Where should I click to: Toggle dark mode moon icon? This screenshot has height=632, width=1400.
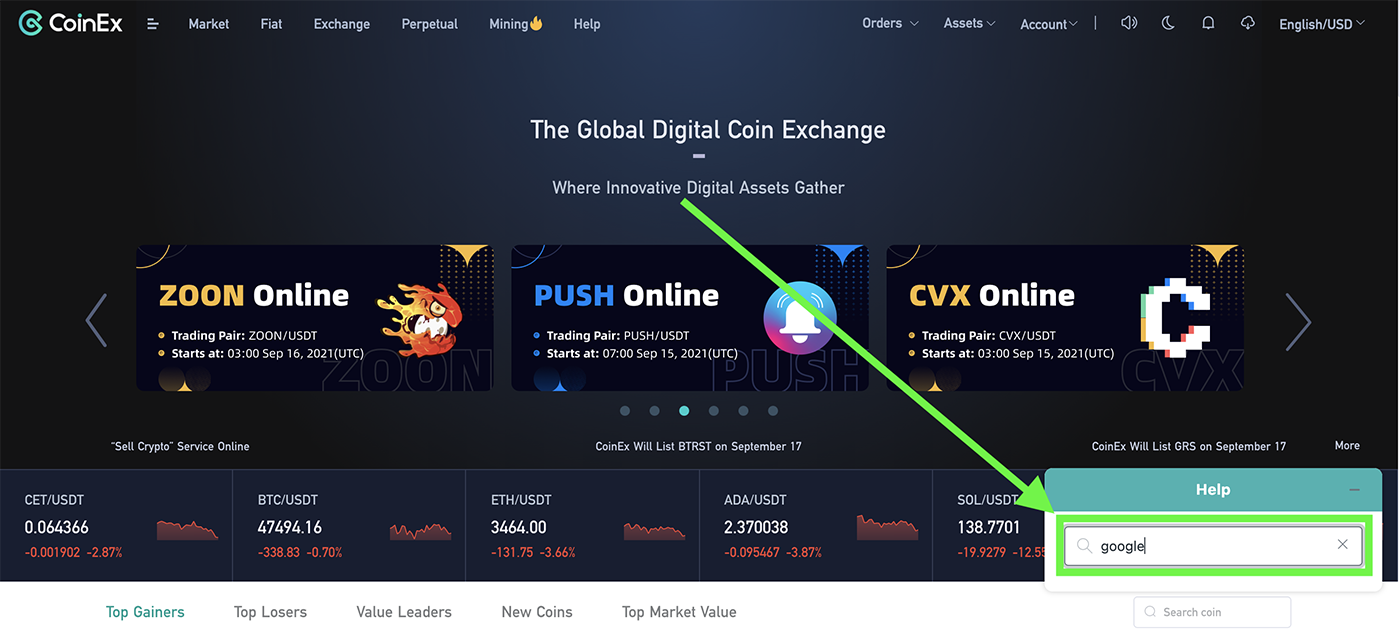point(1168,23)
